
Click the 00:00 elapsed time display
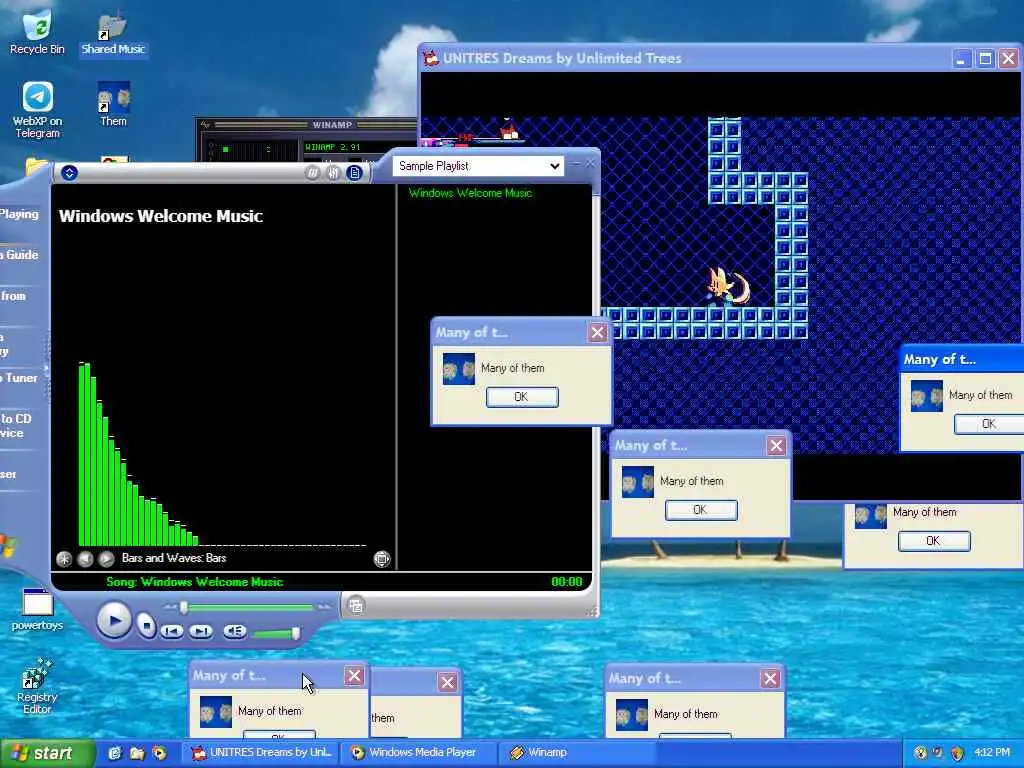tap(566, 581)
